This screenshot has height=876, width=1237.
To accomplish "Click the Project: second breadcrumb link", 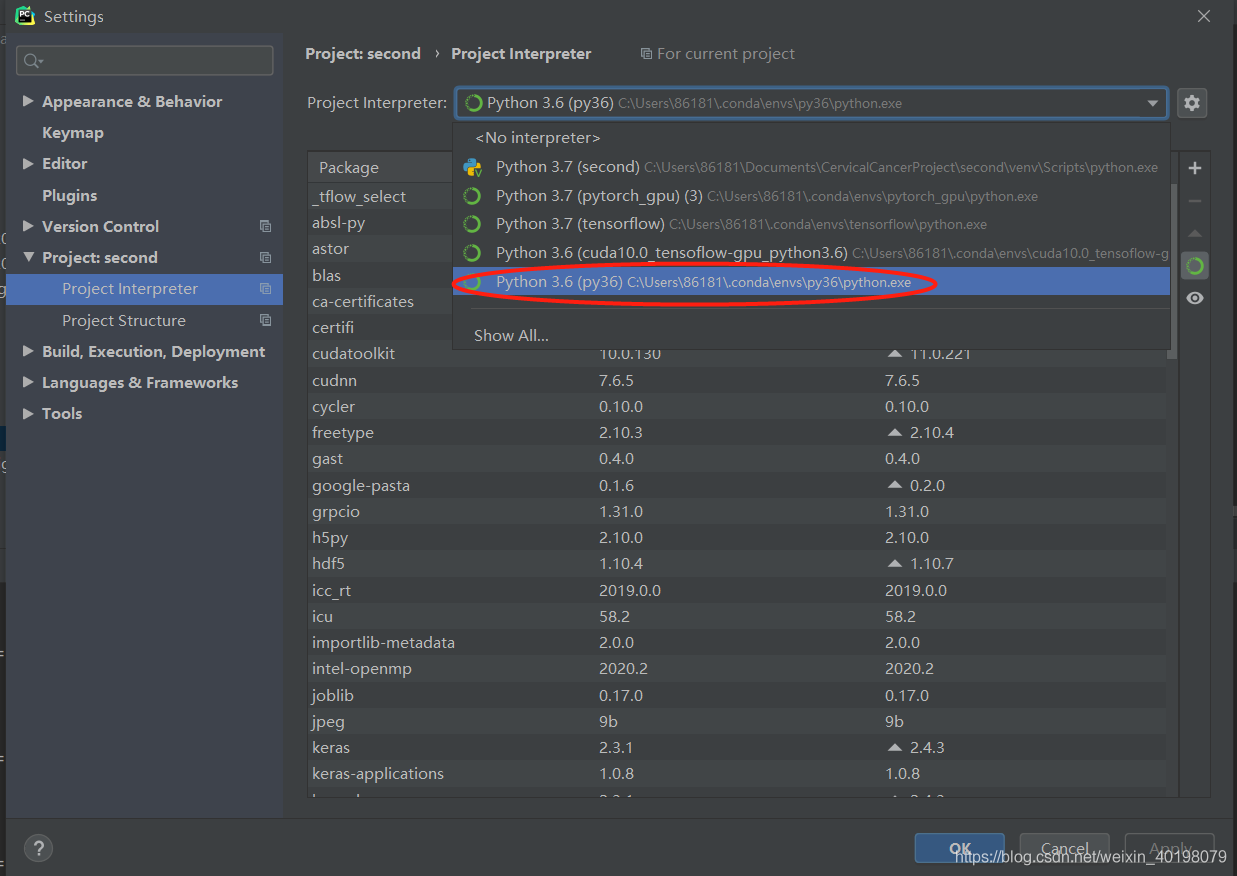I will click(363, 54).
